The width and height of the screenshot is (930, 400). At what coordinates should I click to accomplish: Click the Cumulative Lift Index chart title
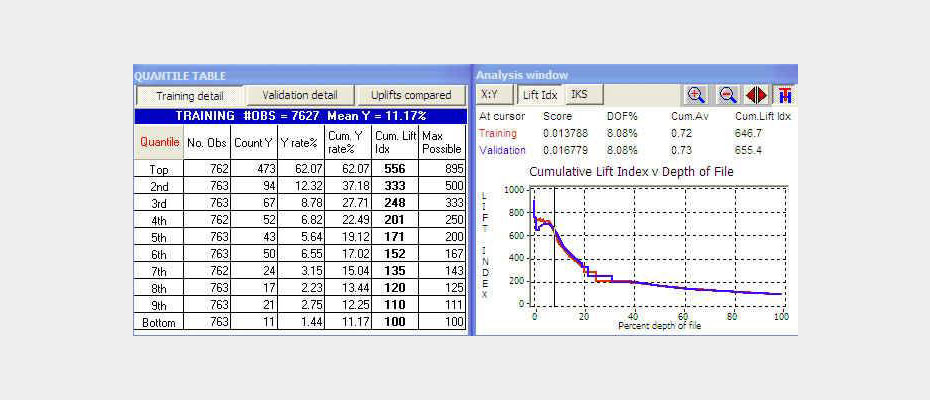tap(631, 172)
